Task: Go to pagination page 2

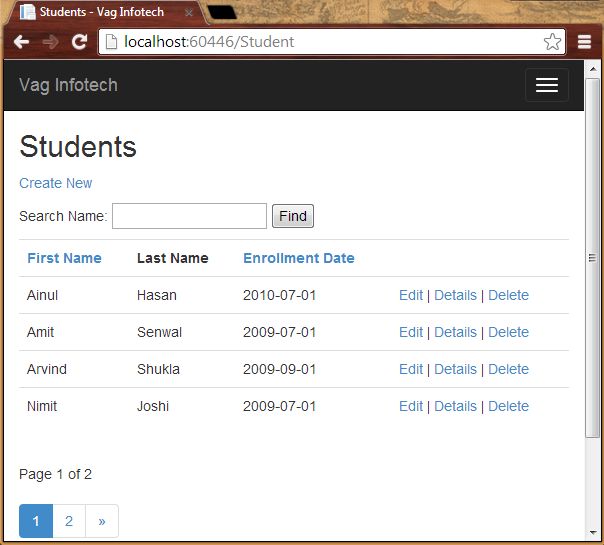Action: 69,521
